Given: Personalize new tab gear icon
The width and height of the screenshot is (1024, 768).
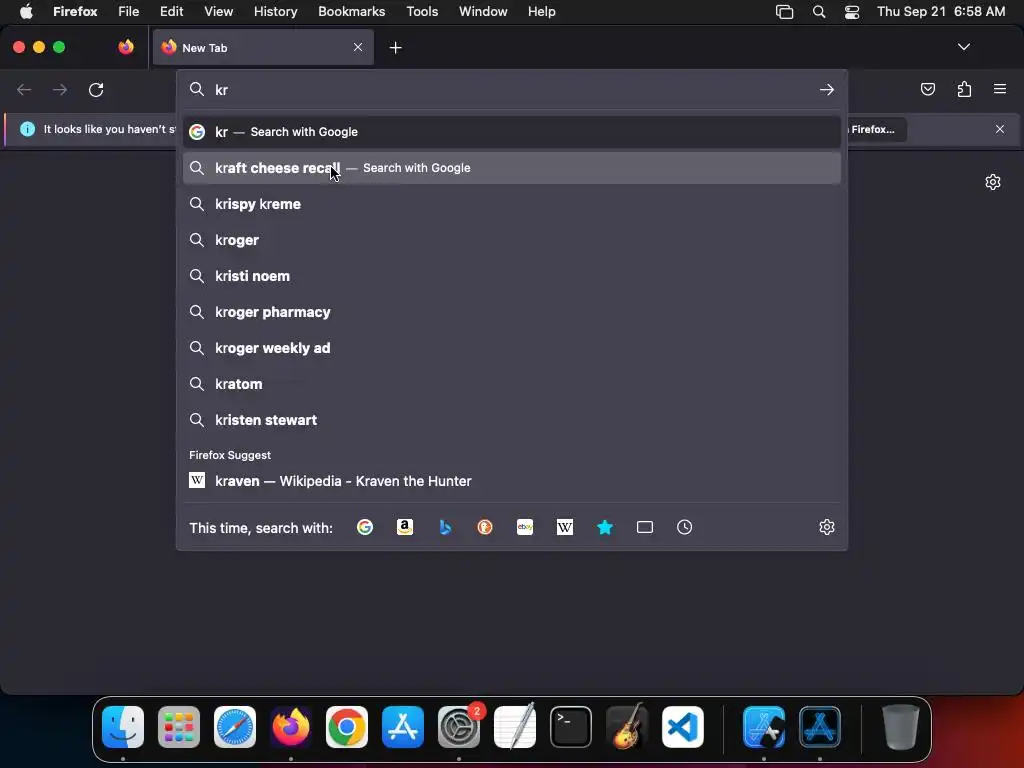Looking at the screenshot, I should pos(993,182).
